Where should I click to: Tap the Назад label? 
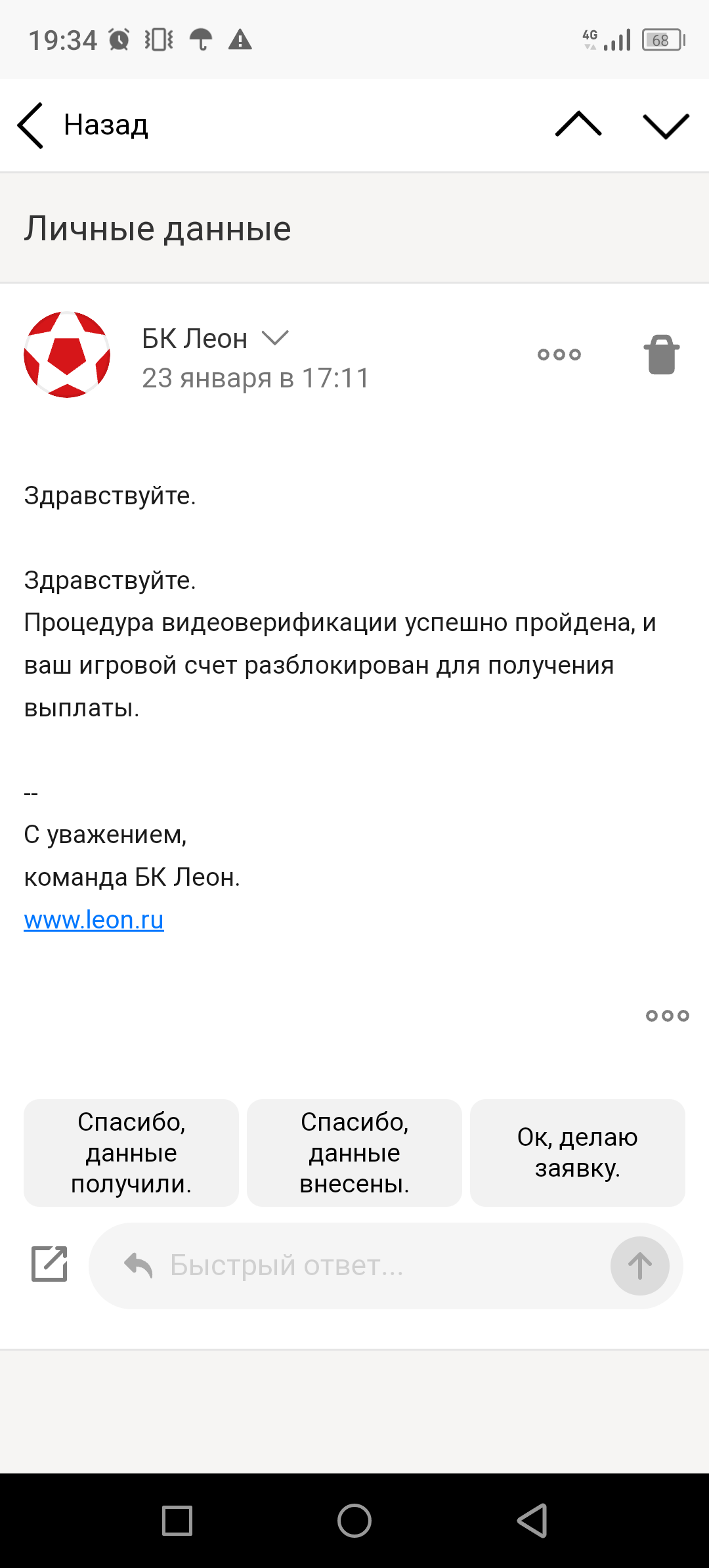106,125
